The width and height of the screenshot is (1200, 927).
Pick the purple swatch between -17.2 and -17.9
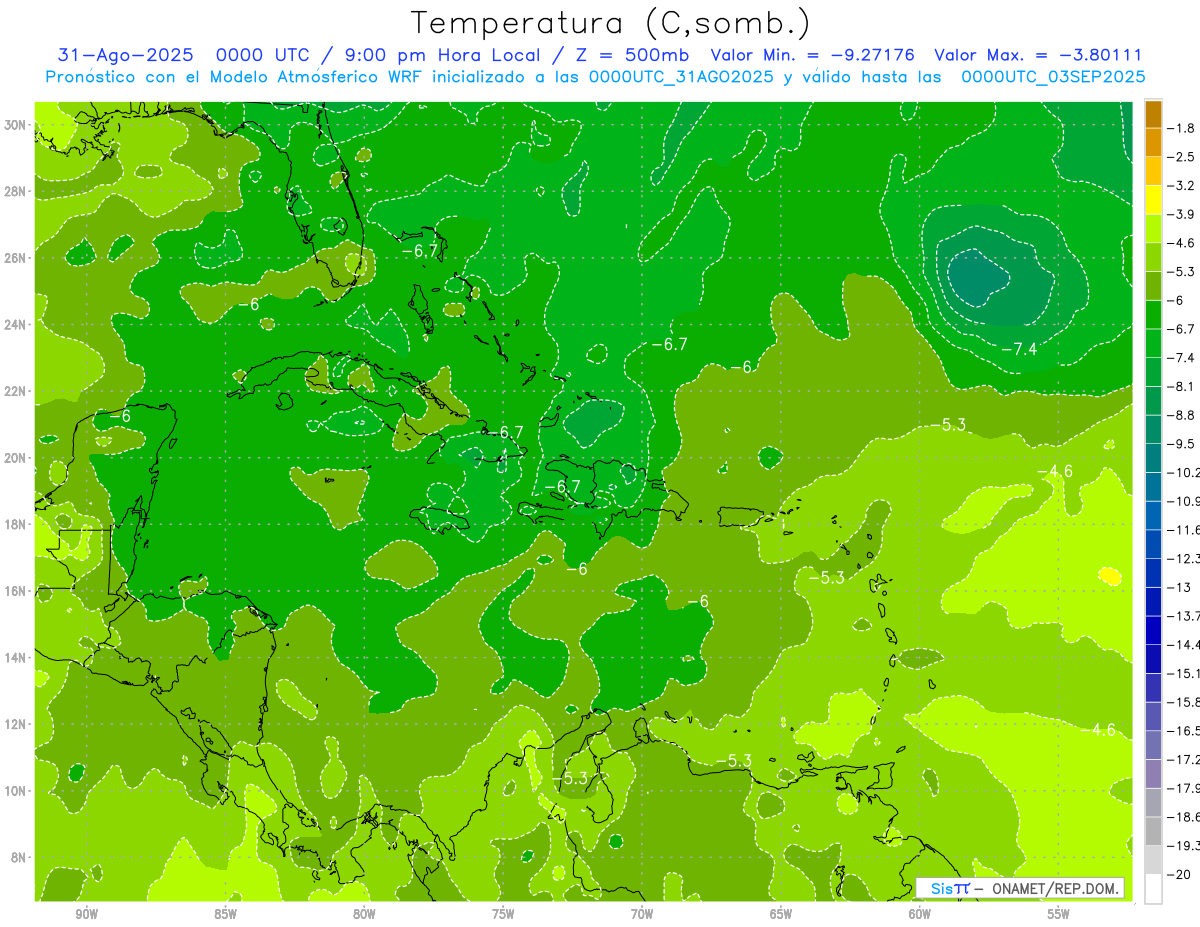1153,774
